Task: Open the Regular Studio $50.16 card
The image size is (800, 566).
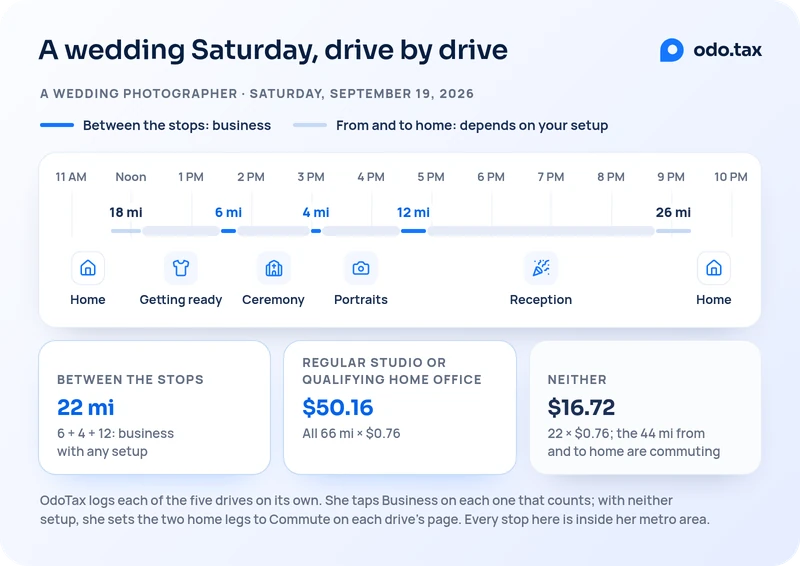Action: tap(400, 407)
